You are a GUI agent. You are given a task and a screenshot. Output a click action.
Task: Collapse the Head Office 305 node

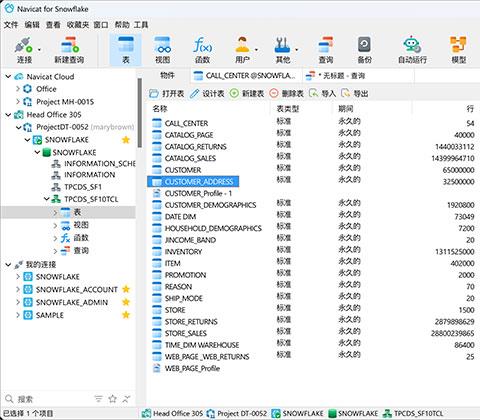click(x=8, y=115)
